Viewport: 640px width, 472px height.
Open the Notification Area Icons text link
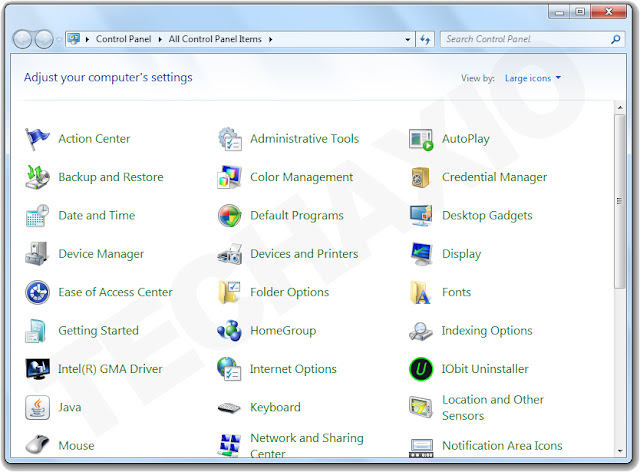[502, 445]
